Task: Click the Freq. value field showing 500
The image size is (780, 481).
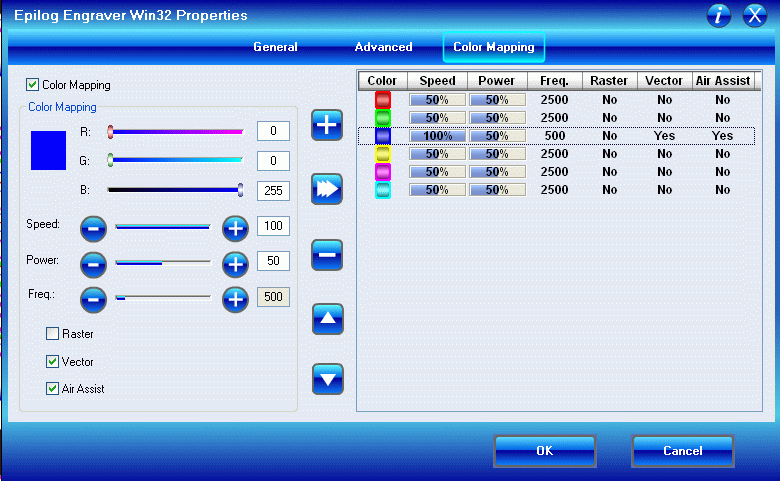Action: click(x=273, y=297)
